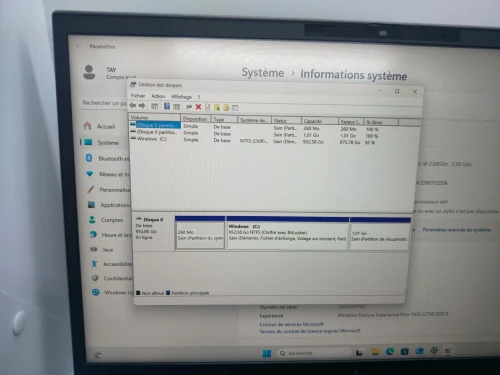
Task: Click the connection icon left of red X
Action: pyautogui.click(x=189, y=107)
